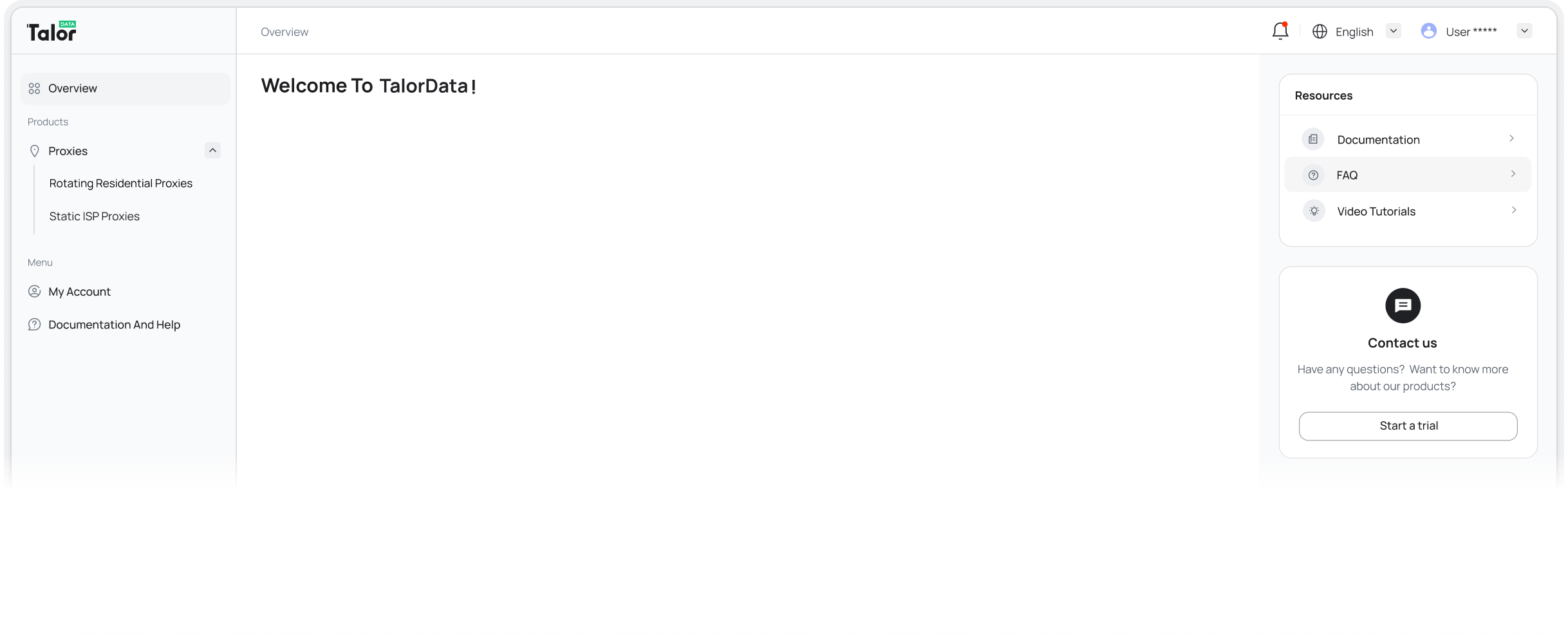1568x635 pixels.
Task: Click the Contact us chat bubble icon
Action: coord(1403,306)
